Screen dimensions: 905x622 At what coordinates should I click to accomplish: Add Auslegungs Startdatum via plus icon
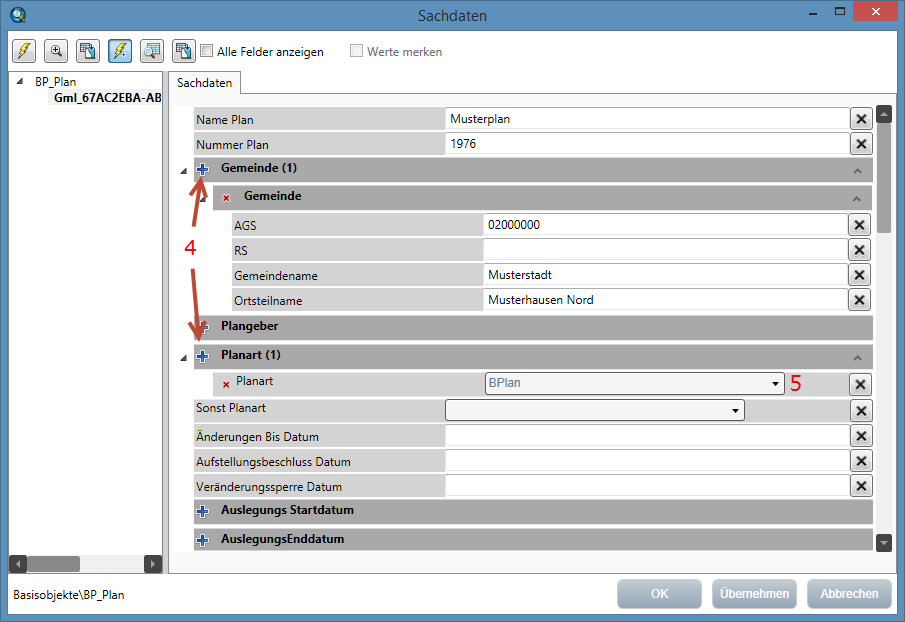pyautogui.click(x=202, y=511)
